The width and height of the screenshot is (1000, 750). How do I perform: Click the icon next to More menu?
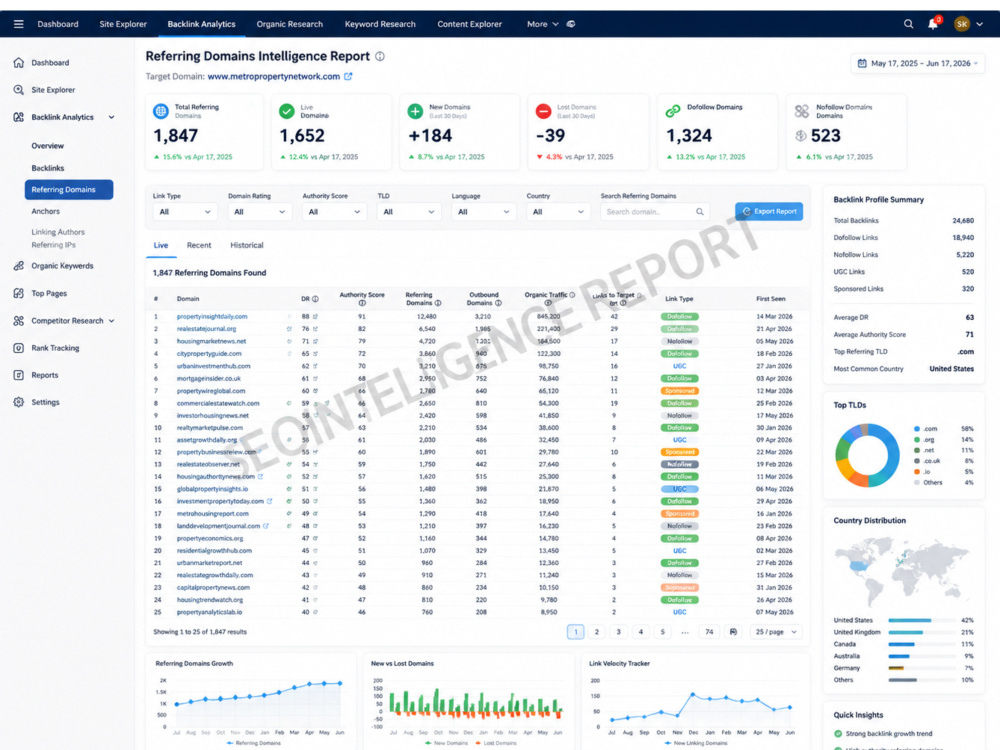(x=571, y=24)
